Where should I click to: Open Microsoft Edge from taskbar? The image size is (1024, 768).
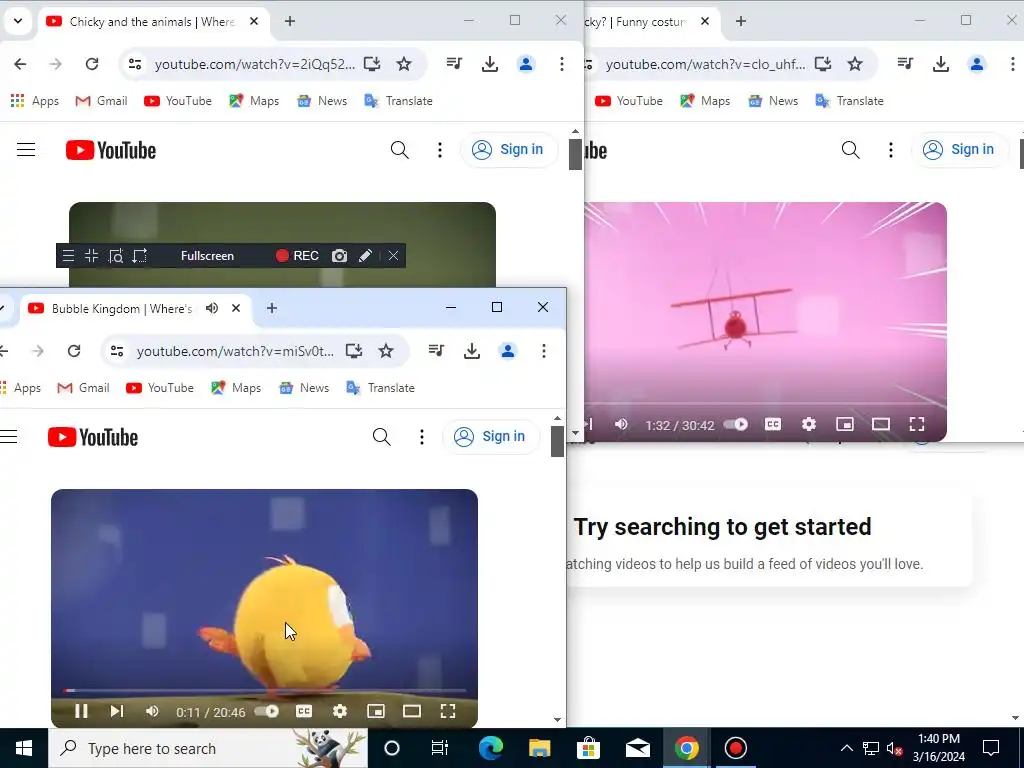[x=490, y=748]
